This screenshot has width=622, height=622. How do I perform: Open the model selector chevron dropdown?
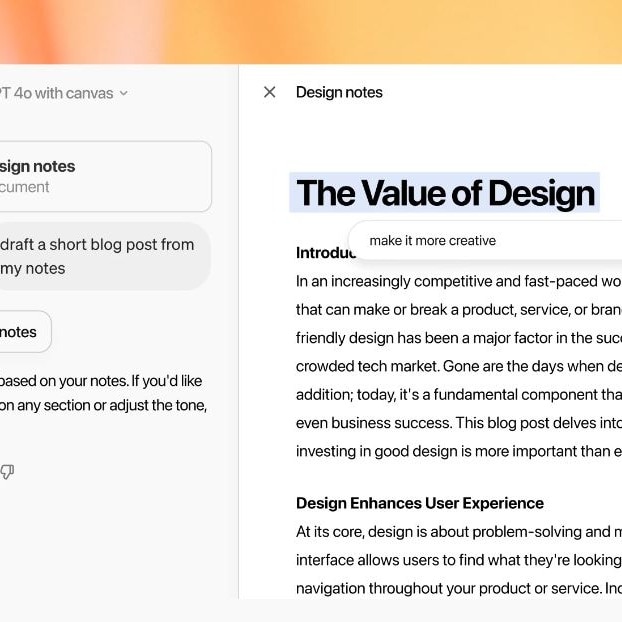point(124,94)
